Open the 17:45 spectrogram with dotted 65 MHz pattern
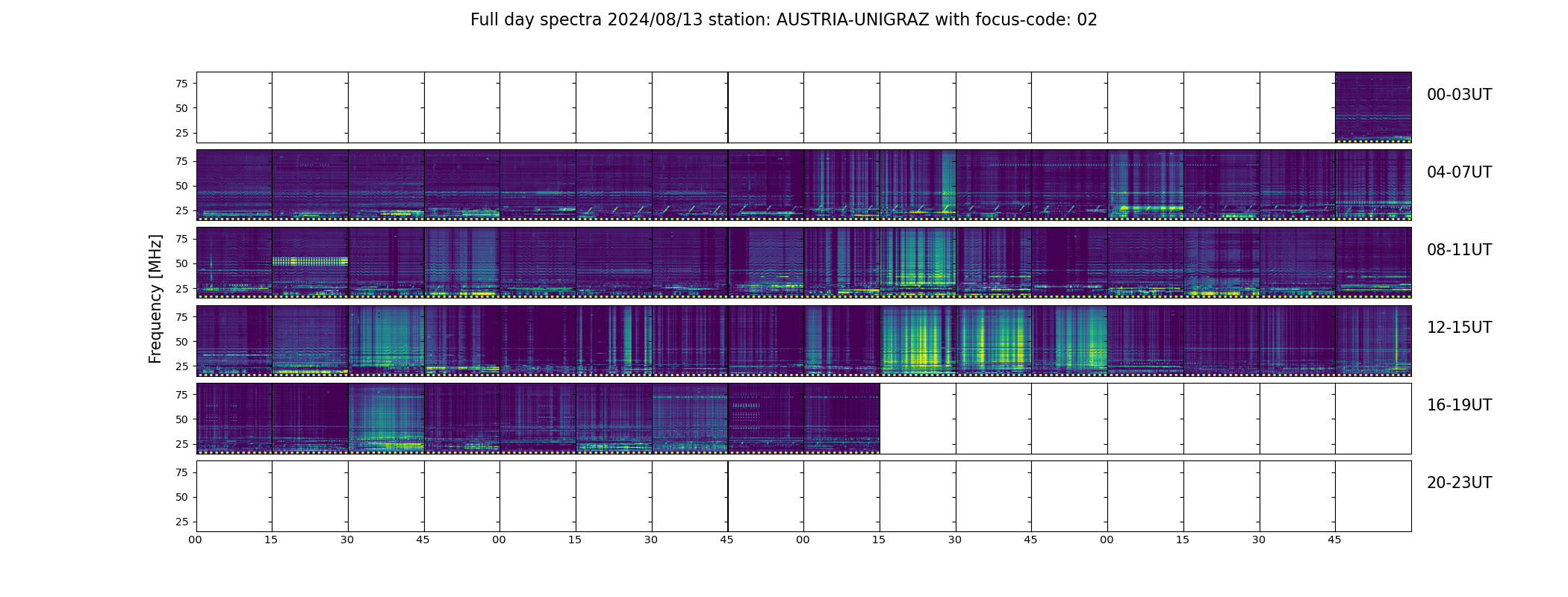This screenshot has height=597, width=1568. (766, 418)
